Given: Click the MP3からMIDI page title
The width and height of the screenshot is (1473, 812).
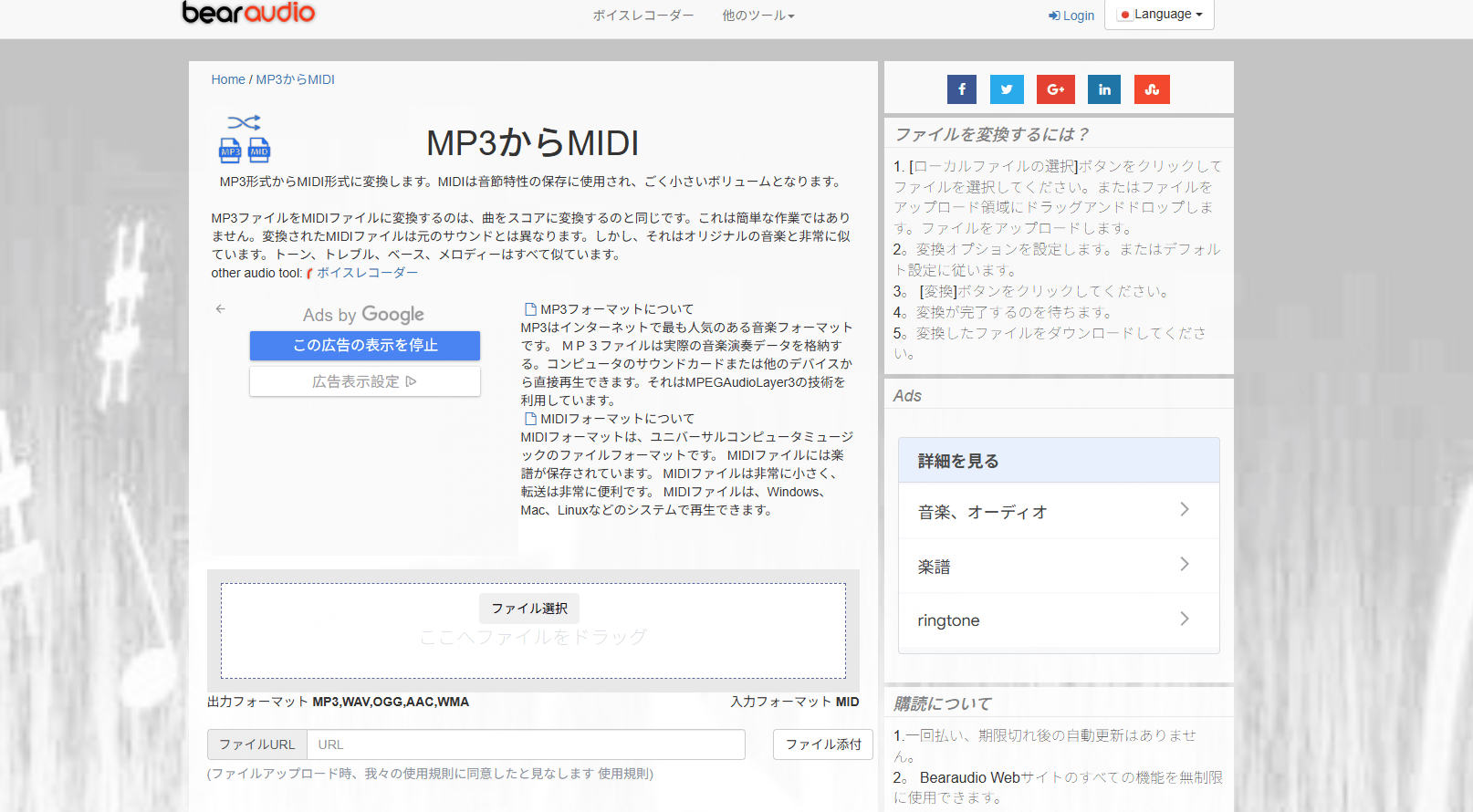Looking at the screenshot, I should (x=533, y=143).
